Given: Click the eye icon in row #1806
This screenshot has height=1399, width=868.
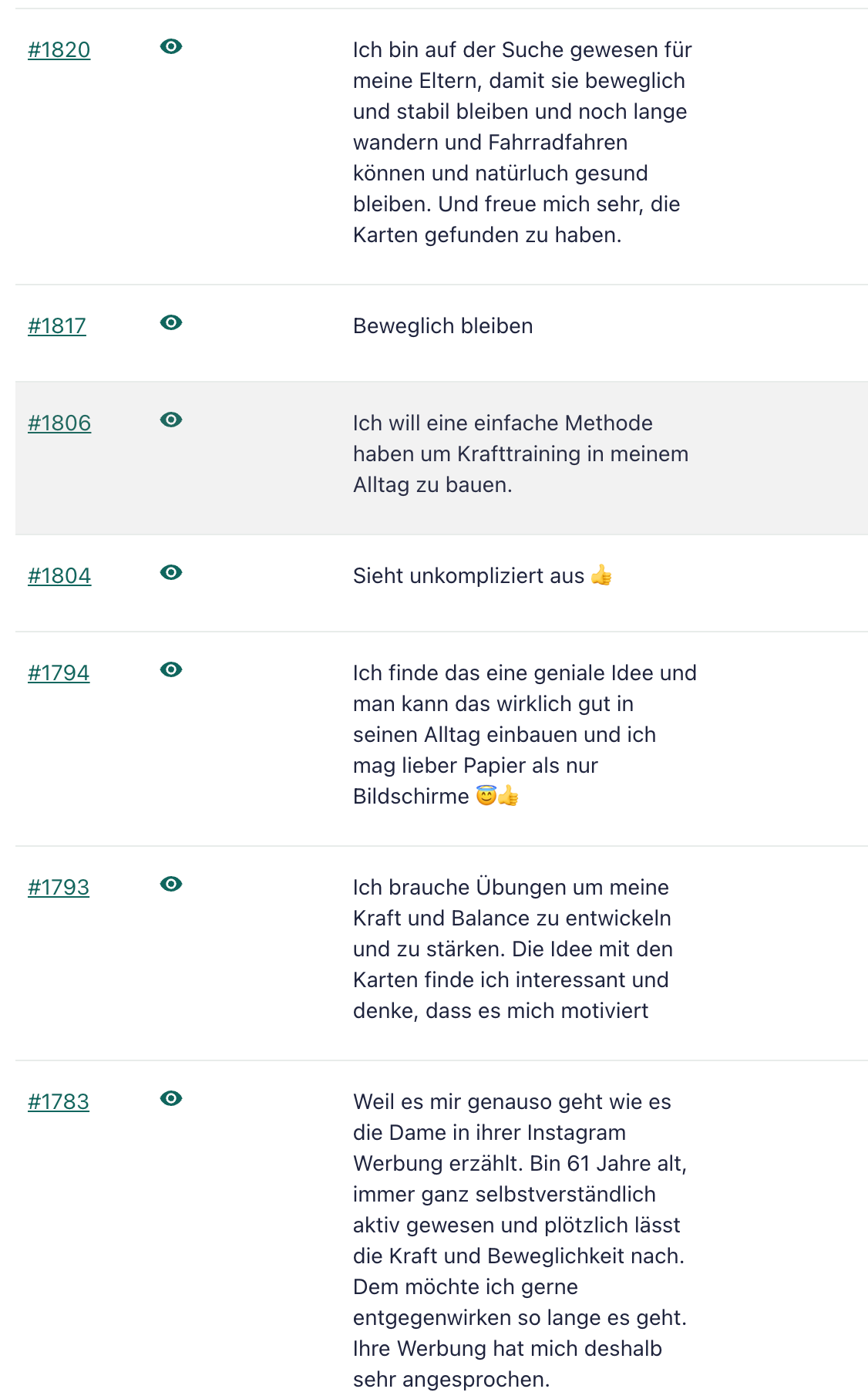Looking at the screenshot, I should click(171, 420).
